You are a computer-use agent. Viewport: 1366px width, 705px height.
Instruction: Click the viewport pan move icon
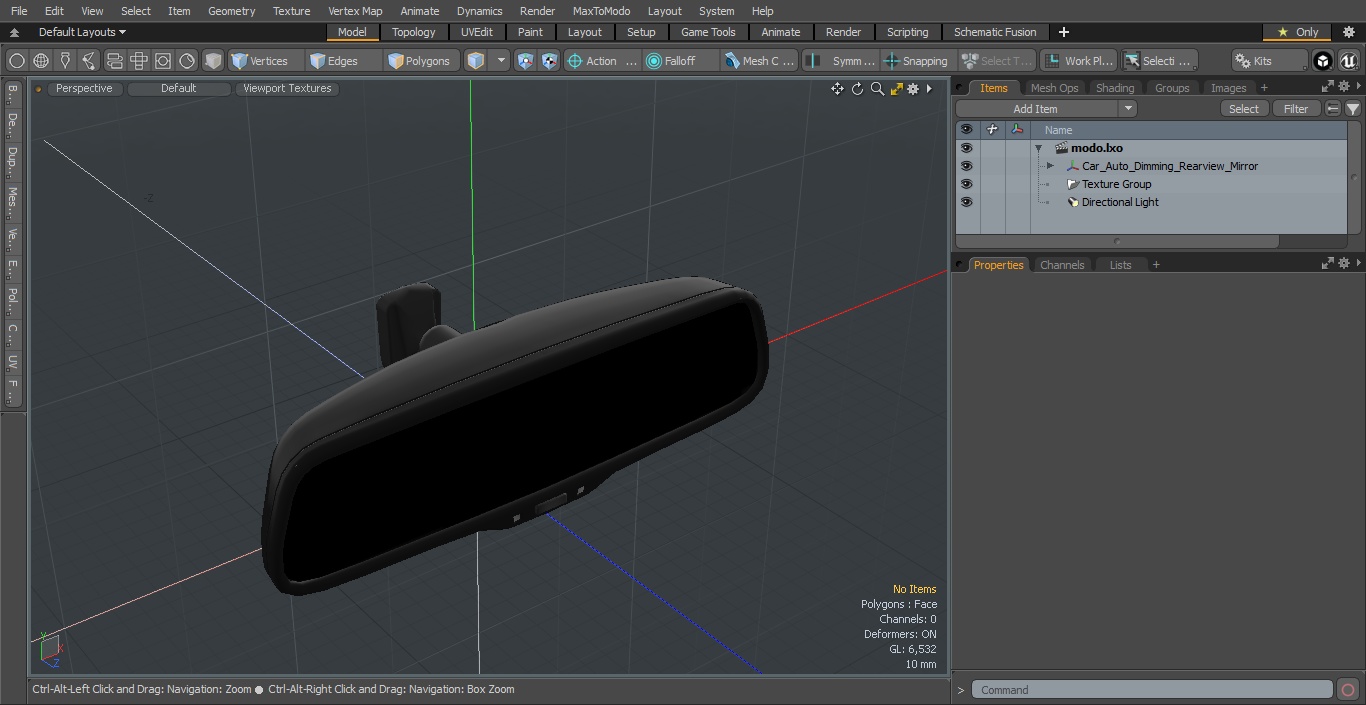(837, 89)
